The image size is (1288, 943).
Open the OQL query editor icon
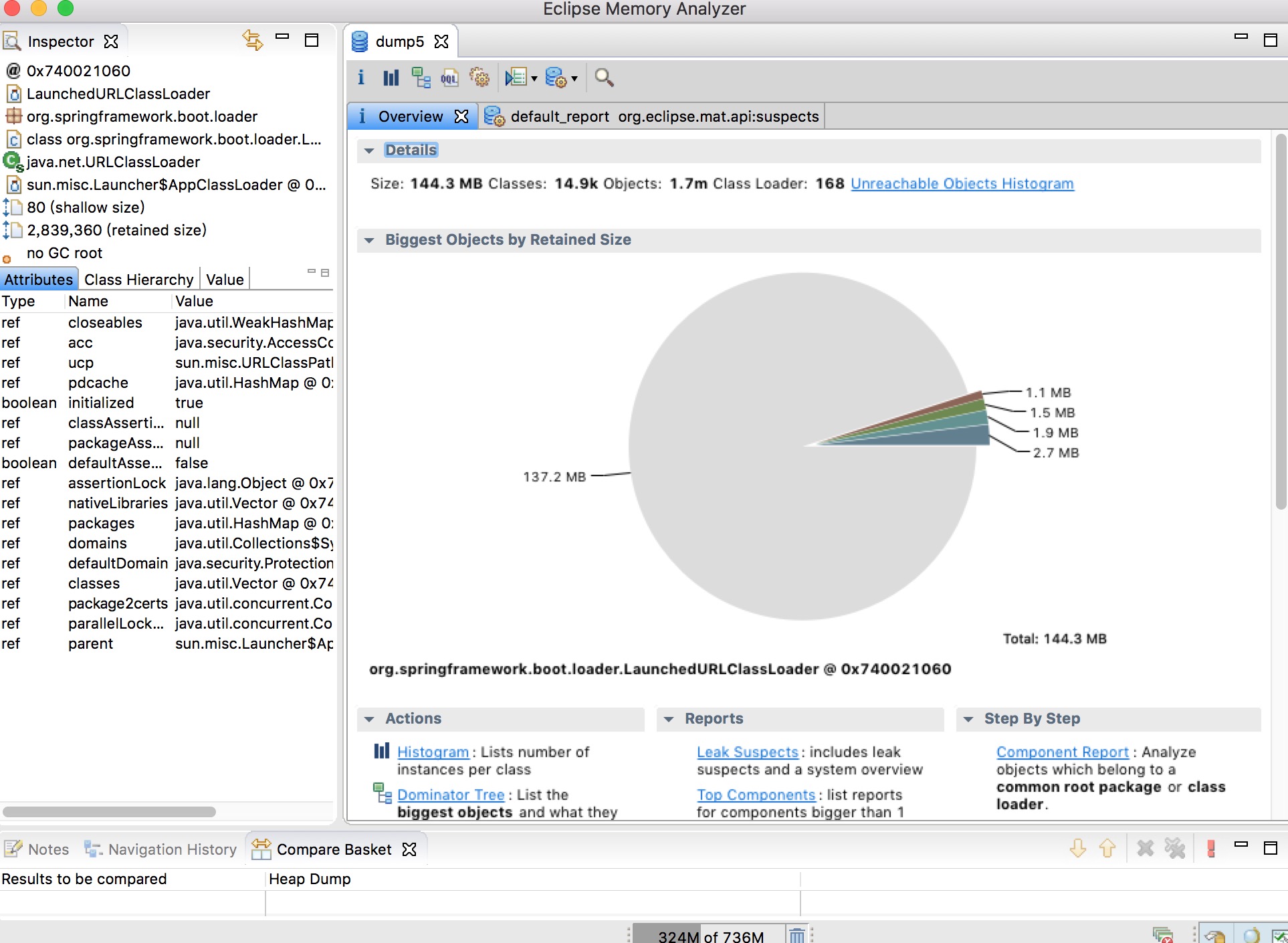[449, 78]
